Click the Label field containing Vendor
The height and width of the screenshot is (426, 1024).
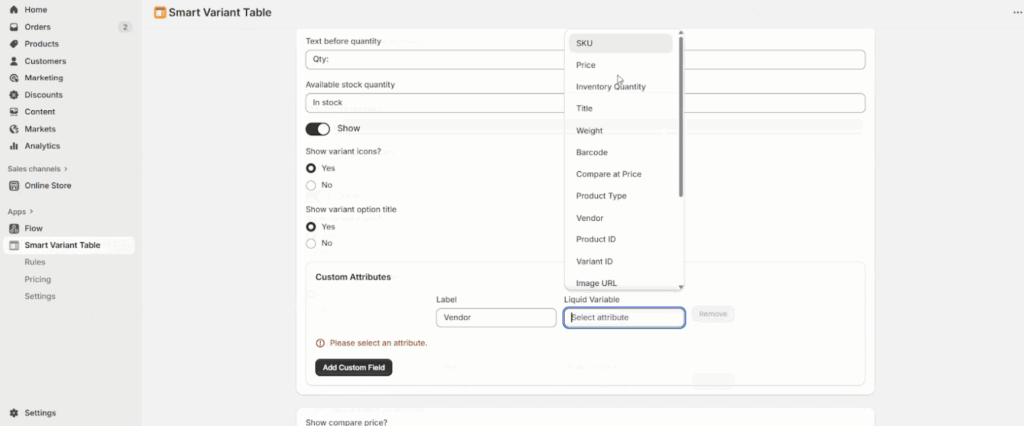496,317
